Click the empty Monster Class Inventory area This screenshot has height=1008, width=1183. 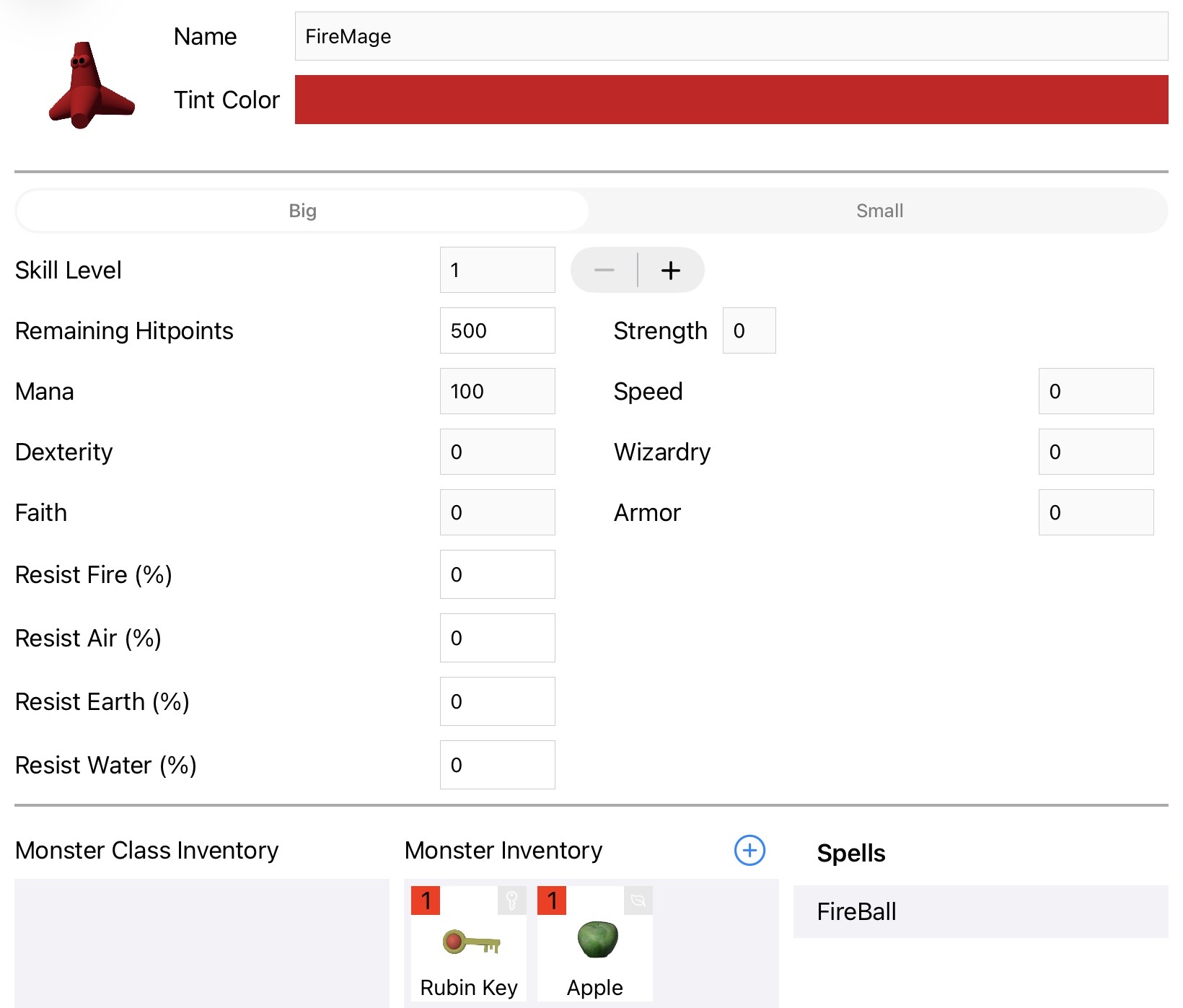(201, 942)
